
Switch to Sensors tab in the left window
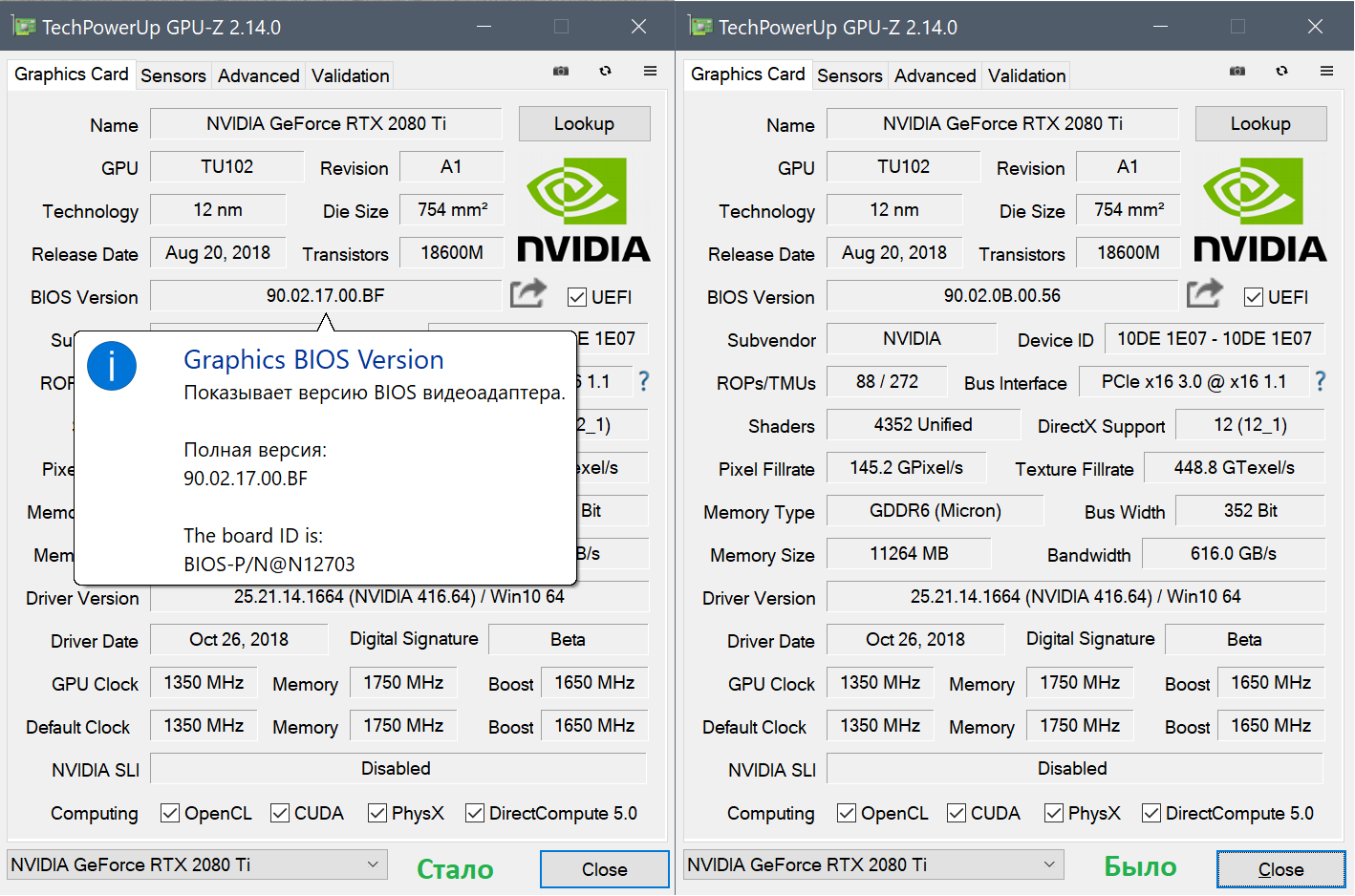(x=173, y=75)
